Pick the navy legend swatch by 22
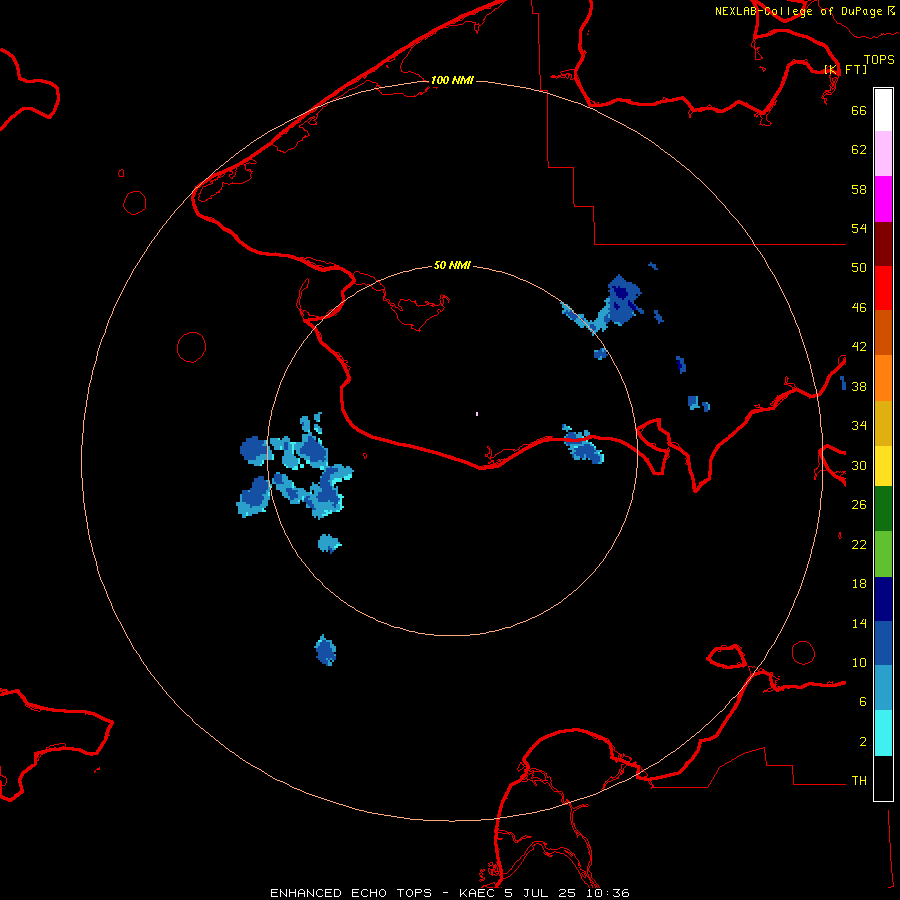The height and width of the screenshot is (900, 900). tap(883, 599)
